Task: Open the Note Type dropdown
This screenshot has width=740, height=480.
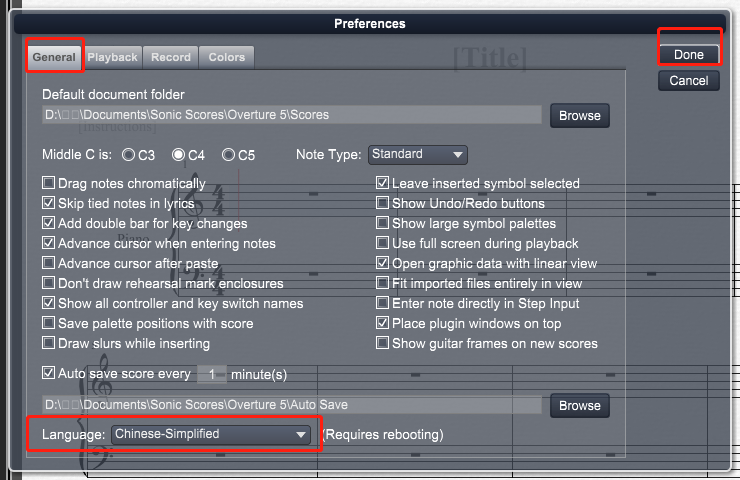Action: (418, 154)
